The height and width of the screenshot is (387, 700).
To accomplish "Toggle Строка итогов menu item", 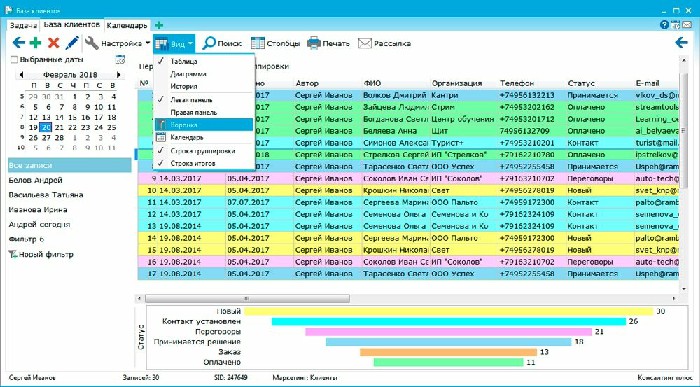I will click(x=204, y=163).
